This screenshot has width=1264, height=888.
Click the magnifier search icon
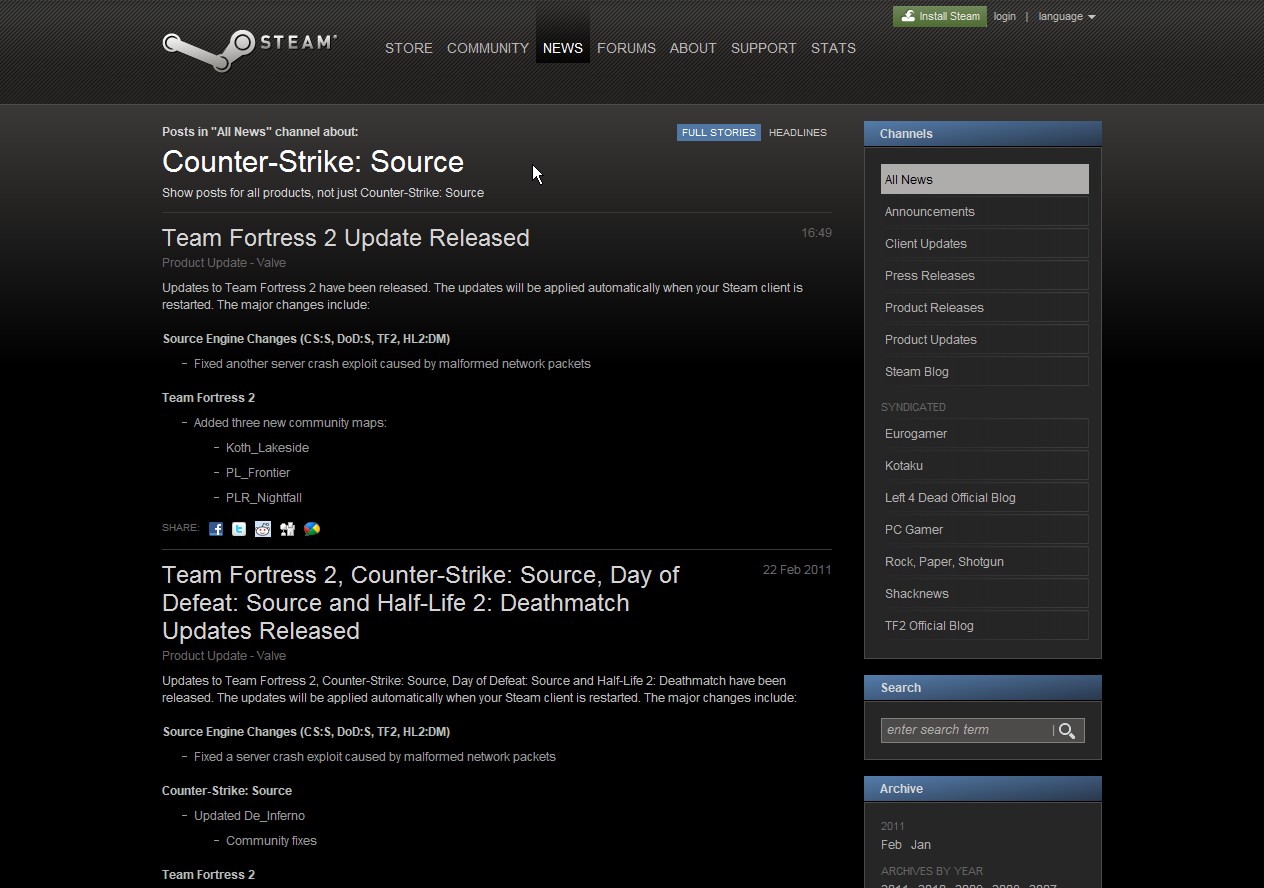[1067, 731]
